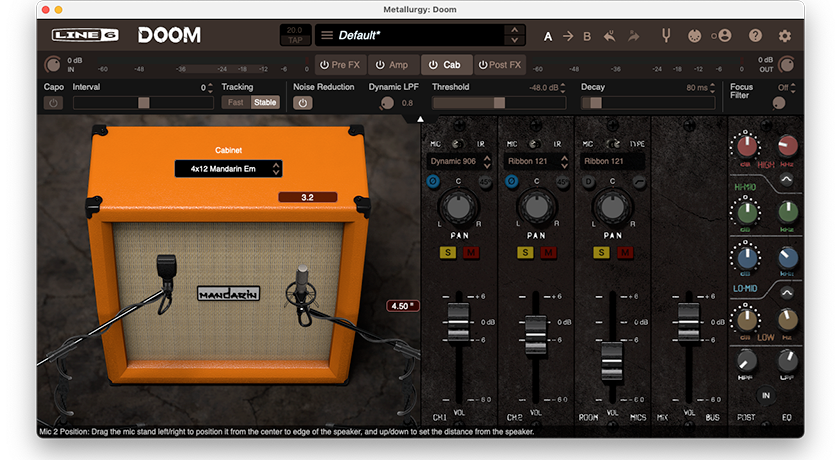
Task: Toggle the Post EQ IN button
Action: point(766,396)
